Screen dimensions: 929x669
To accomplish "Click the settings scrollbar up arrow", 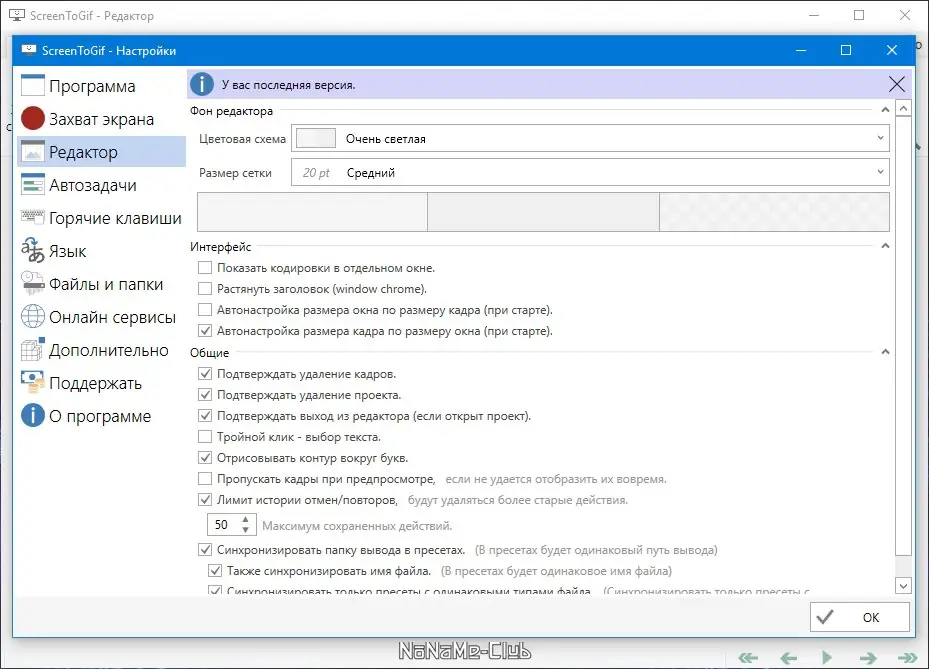I will [903, 108].
